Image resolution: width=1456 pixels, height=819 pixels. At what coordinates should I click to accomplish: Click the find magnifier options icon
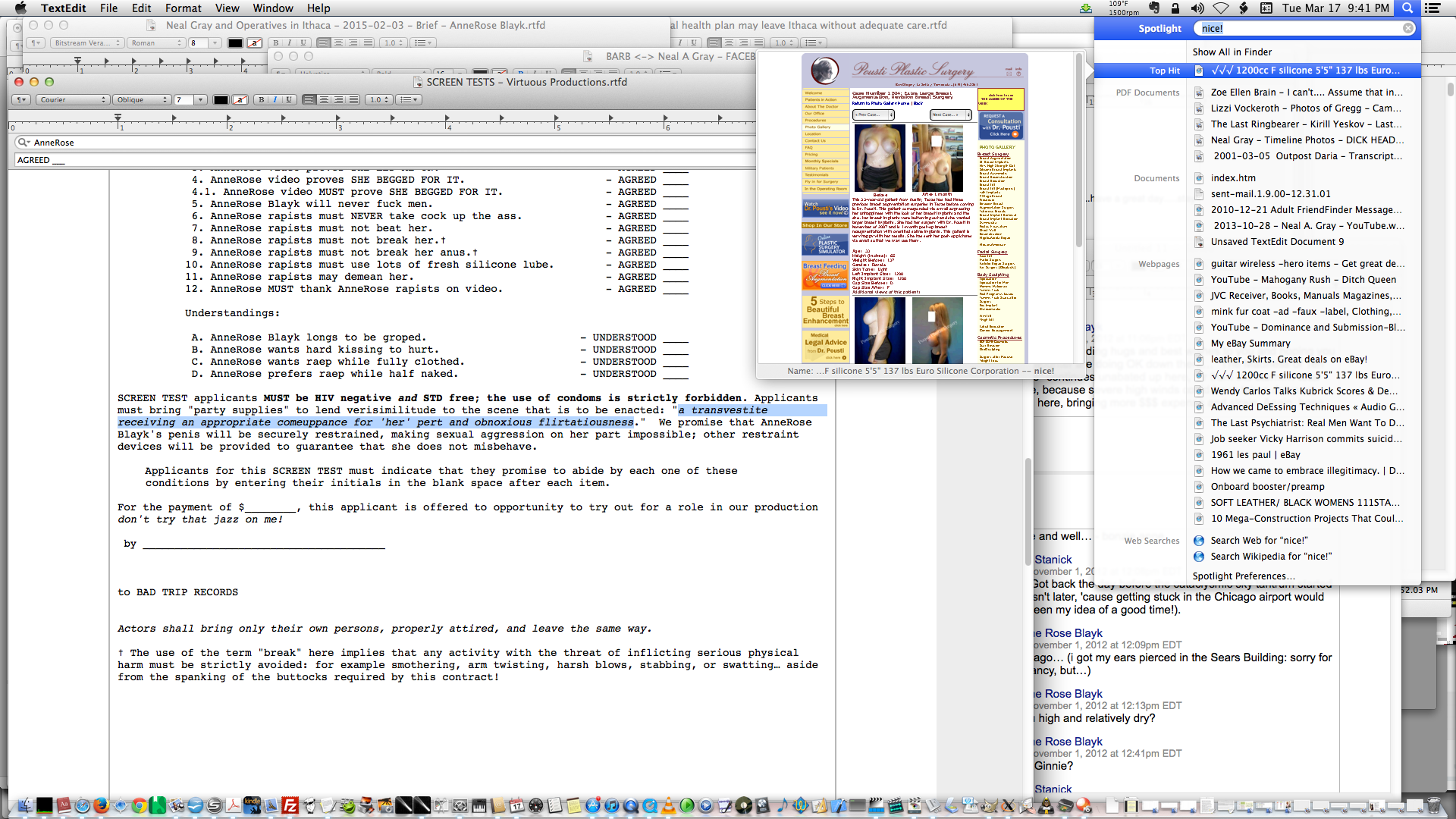24,143
